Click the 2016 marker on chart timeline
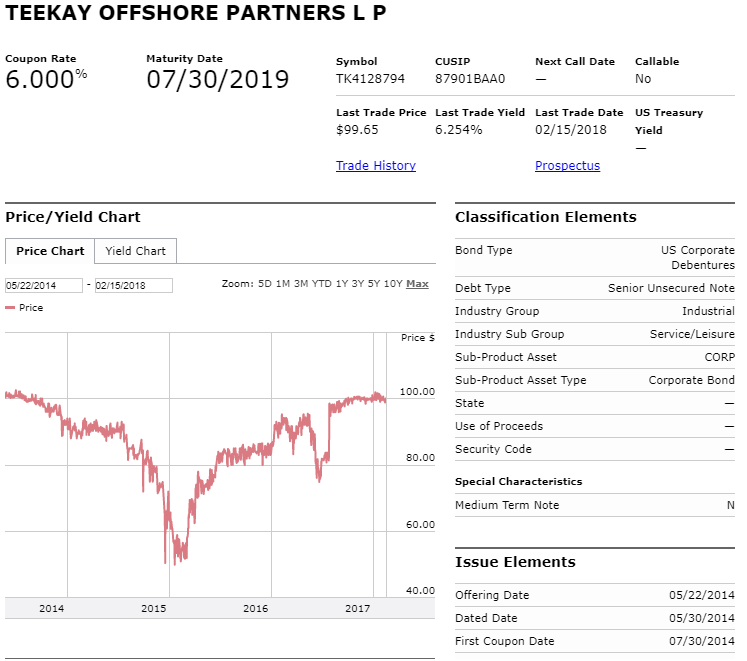This screenshot has width=747, height=661. (x=256, y=609)
